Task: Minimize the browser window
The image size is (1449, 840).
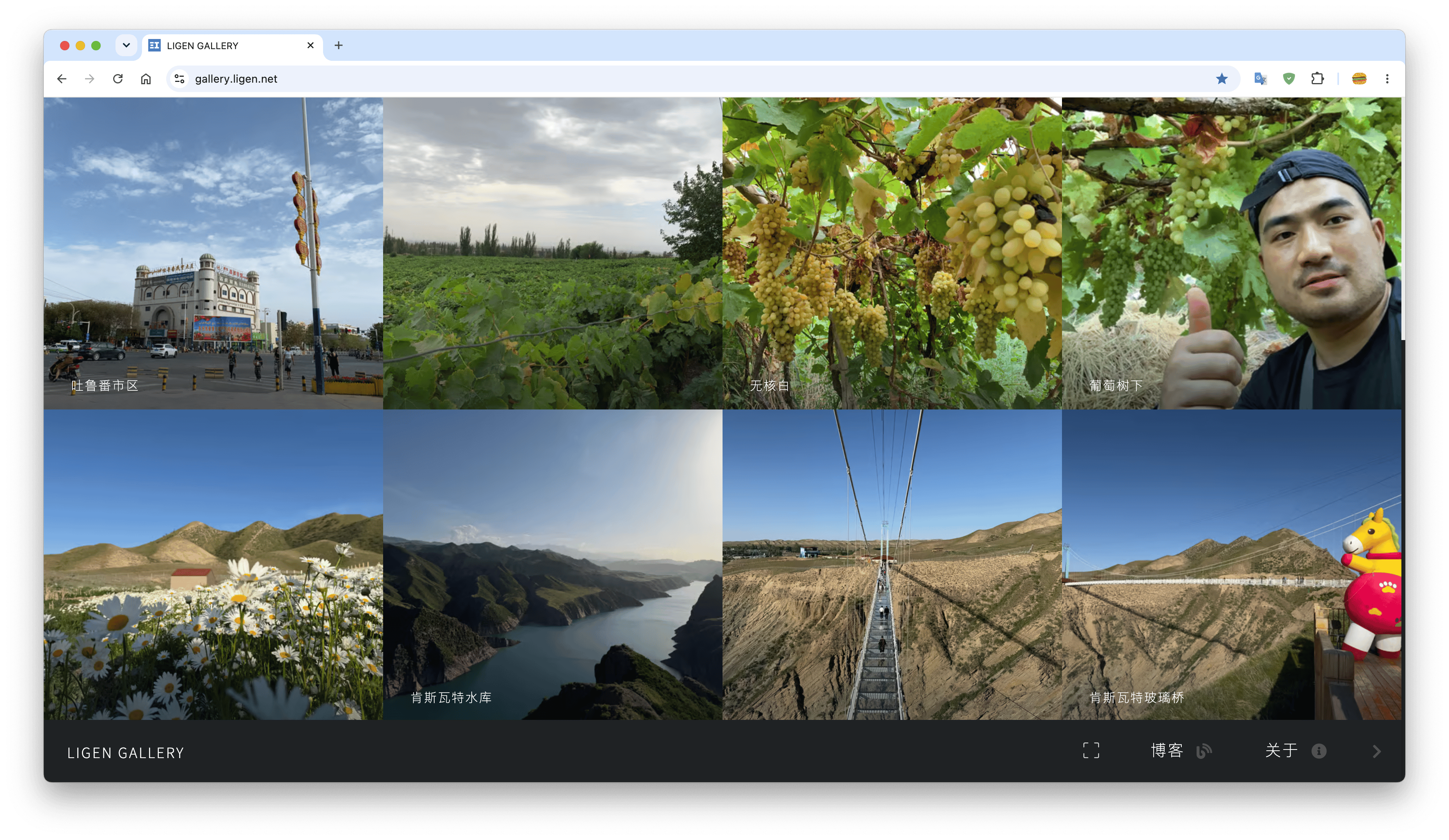Action: pos(80,45)
